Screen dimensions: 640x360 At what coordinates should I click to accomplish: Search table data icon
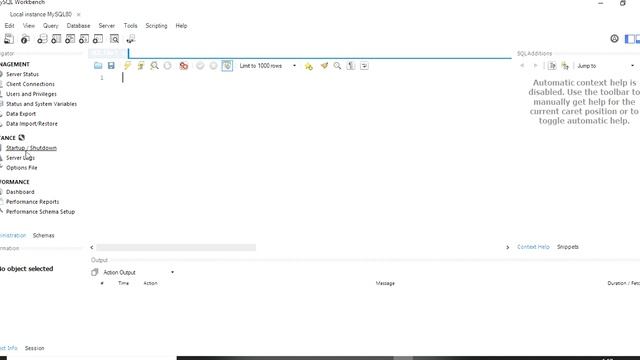click(x=114, y=39)
